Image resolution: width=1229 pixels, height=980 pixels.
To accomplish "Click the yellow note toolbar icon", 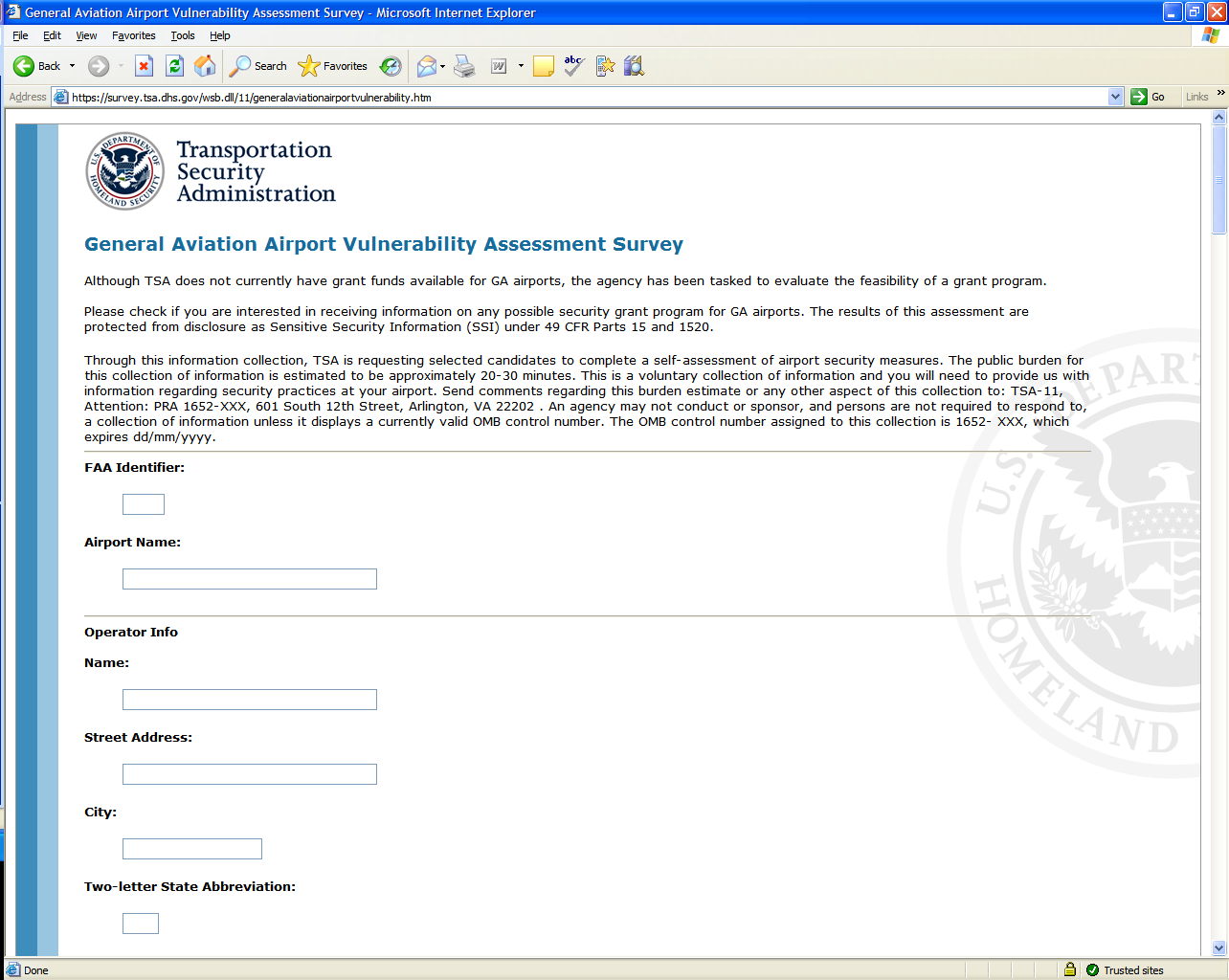I will [x=544, y=66].
